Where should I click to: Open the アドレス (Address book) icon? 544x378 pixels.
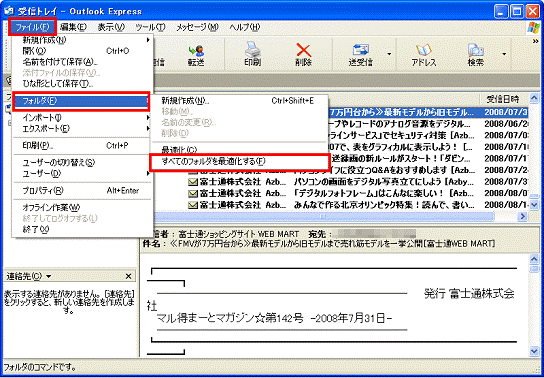point(424,55)
